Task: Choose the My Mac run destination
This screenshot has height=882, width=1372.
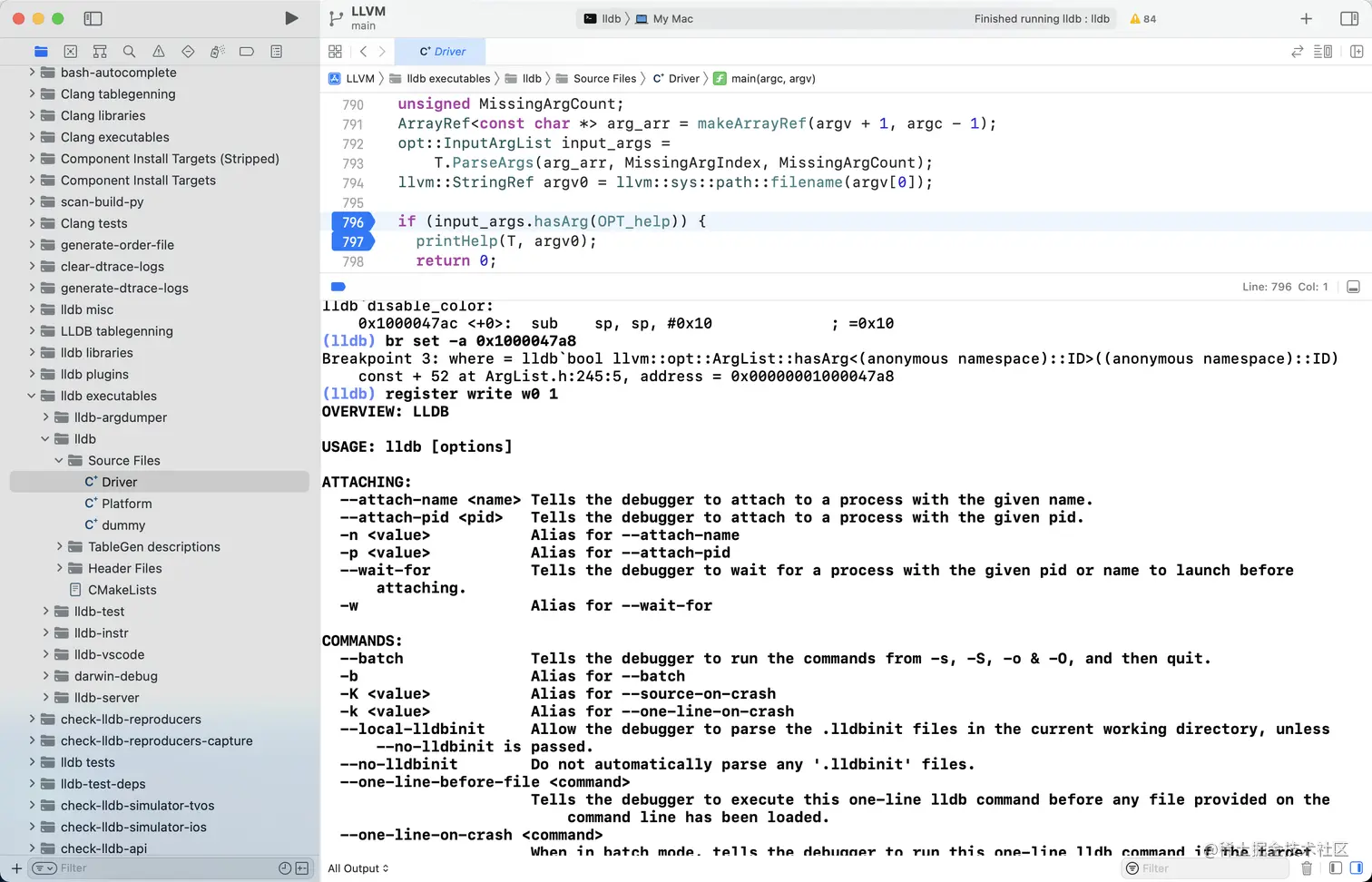Action: [x=664, y=18]
